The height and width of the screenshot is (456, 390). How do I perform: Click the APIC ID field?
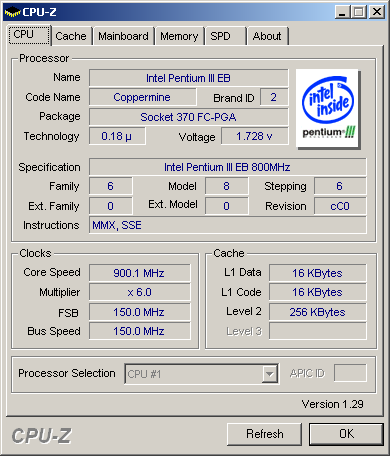(350, 373)
